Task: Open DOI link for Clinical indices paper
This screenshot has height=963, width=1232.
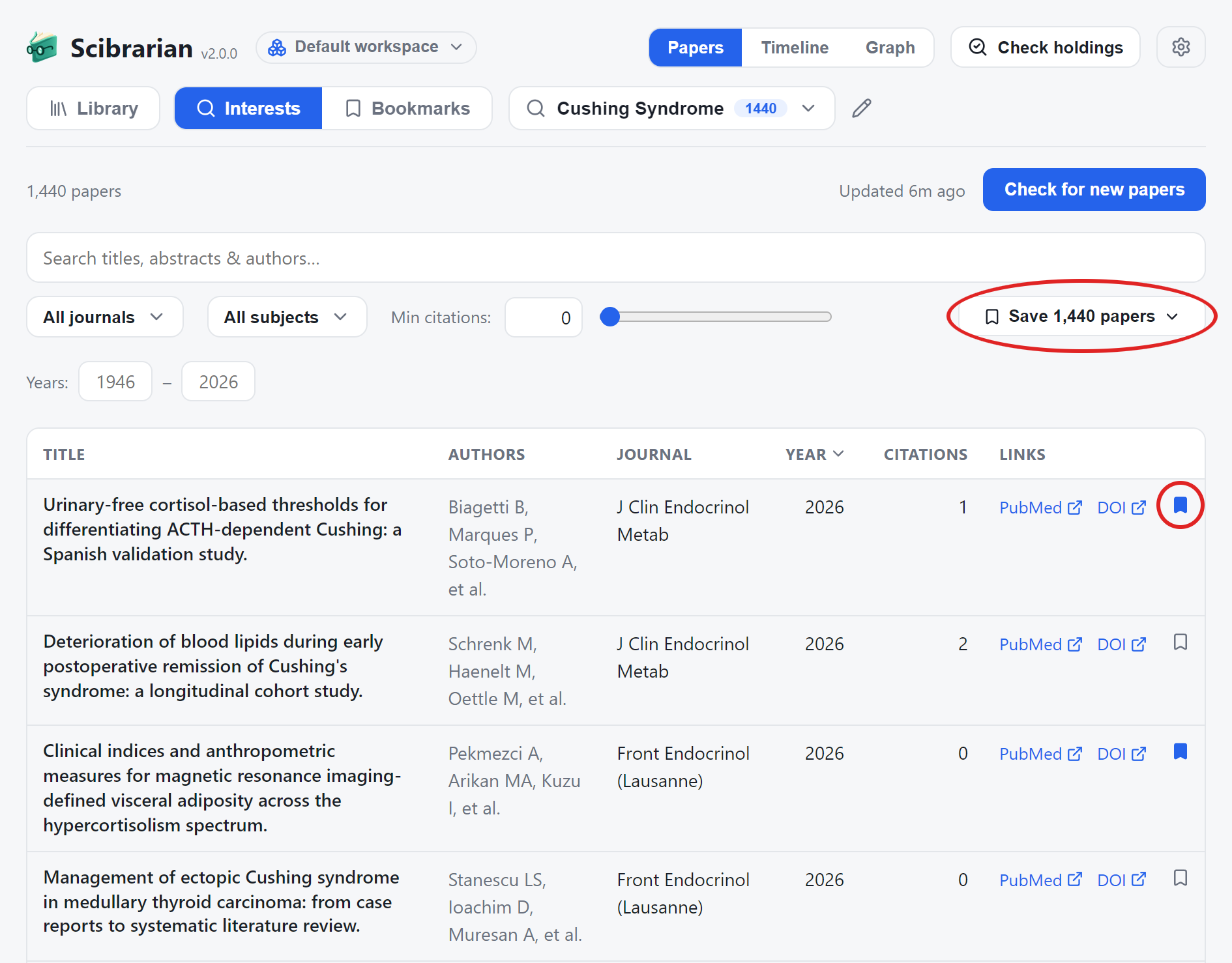Action: click(x=1121, y=754)
